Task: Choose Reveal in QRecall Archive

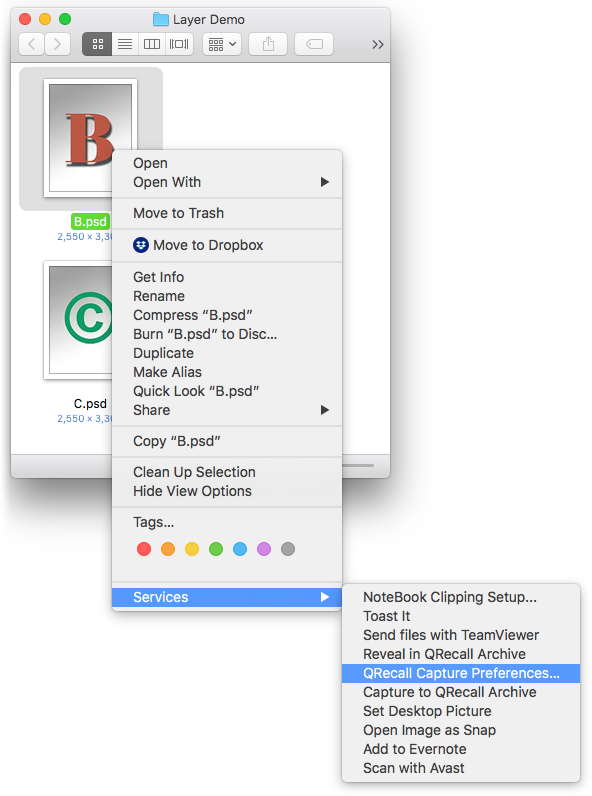Action: coord(461,654)
